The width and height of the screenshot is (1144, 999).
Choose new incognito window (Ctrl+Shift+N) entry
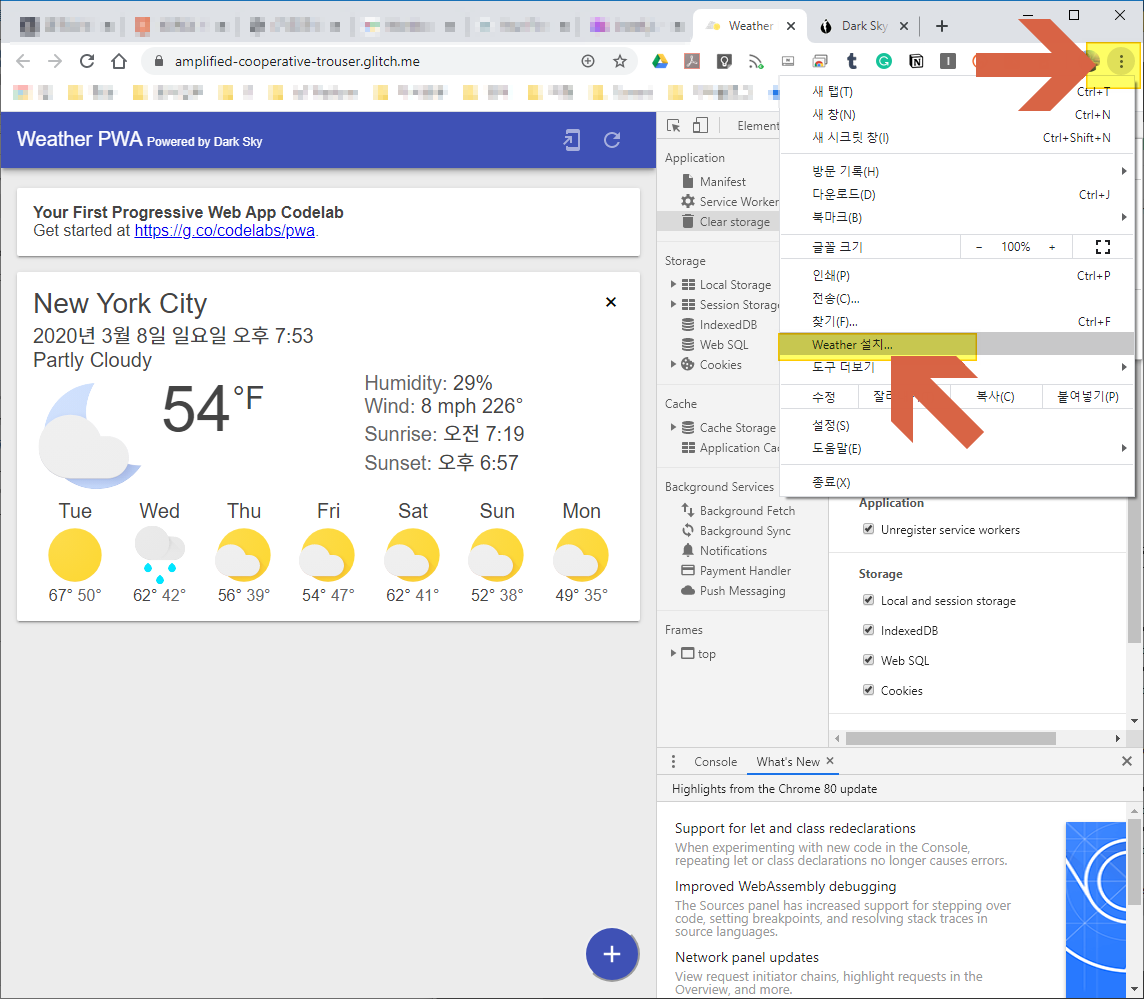[956, 137]
